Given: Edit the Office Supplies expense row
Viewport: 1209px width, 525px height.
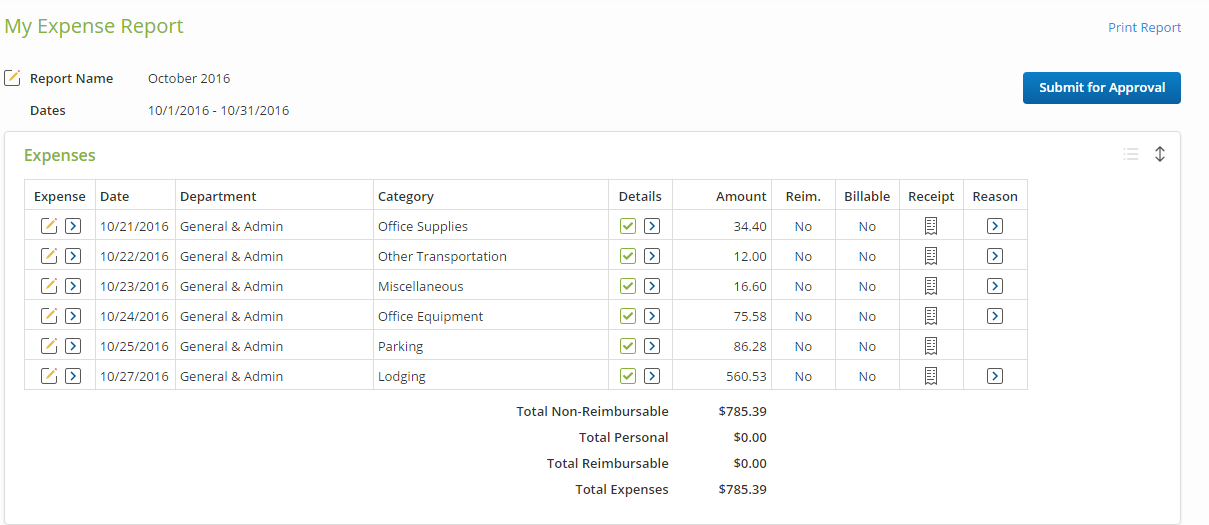Looking at the screenshot, I should point(48,226).
